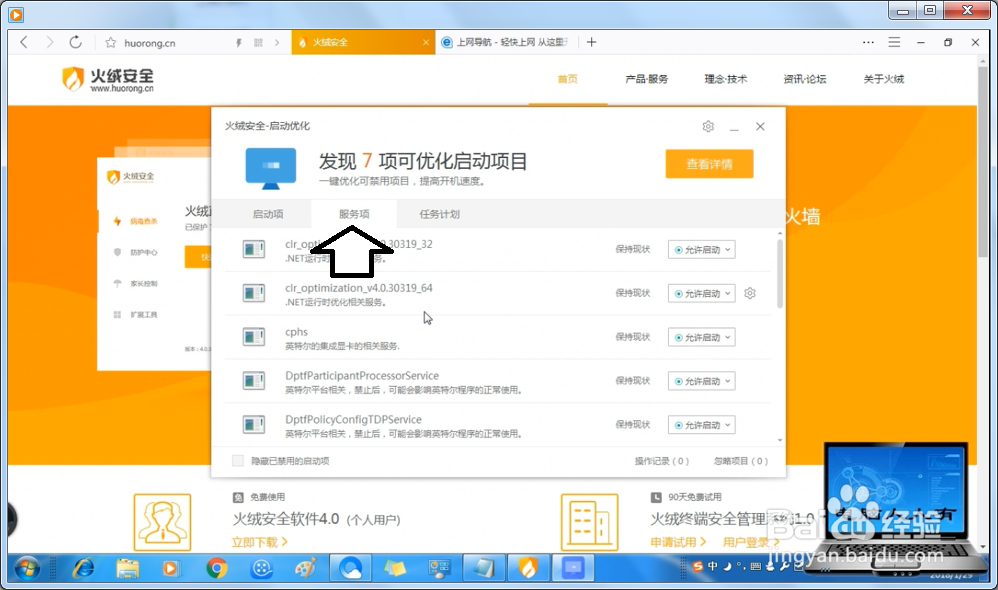Open 允许启动 dropdown for DptfParticipantProcessorService
Image resolution: width=998 pixels, height=590 pixels.
[701, 381]
